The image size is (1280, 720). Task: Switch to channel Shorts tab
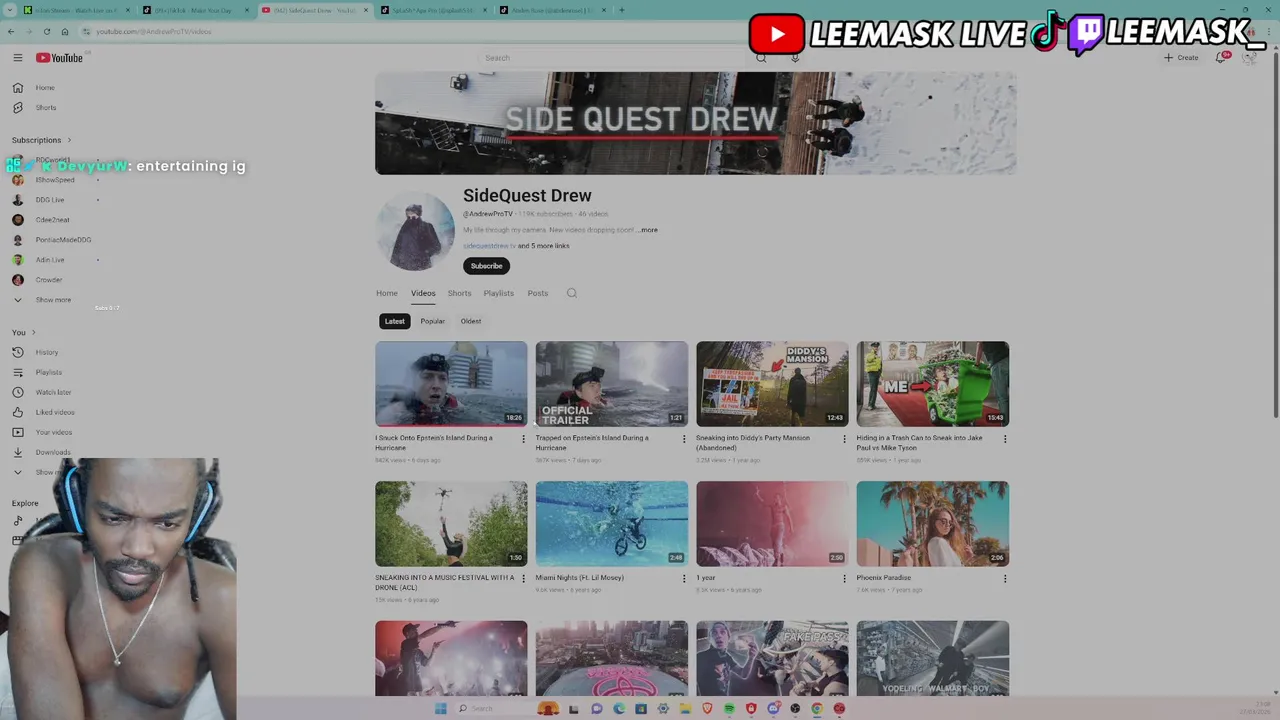click(459, 293)
